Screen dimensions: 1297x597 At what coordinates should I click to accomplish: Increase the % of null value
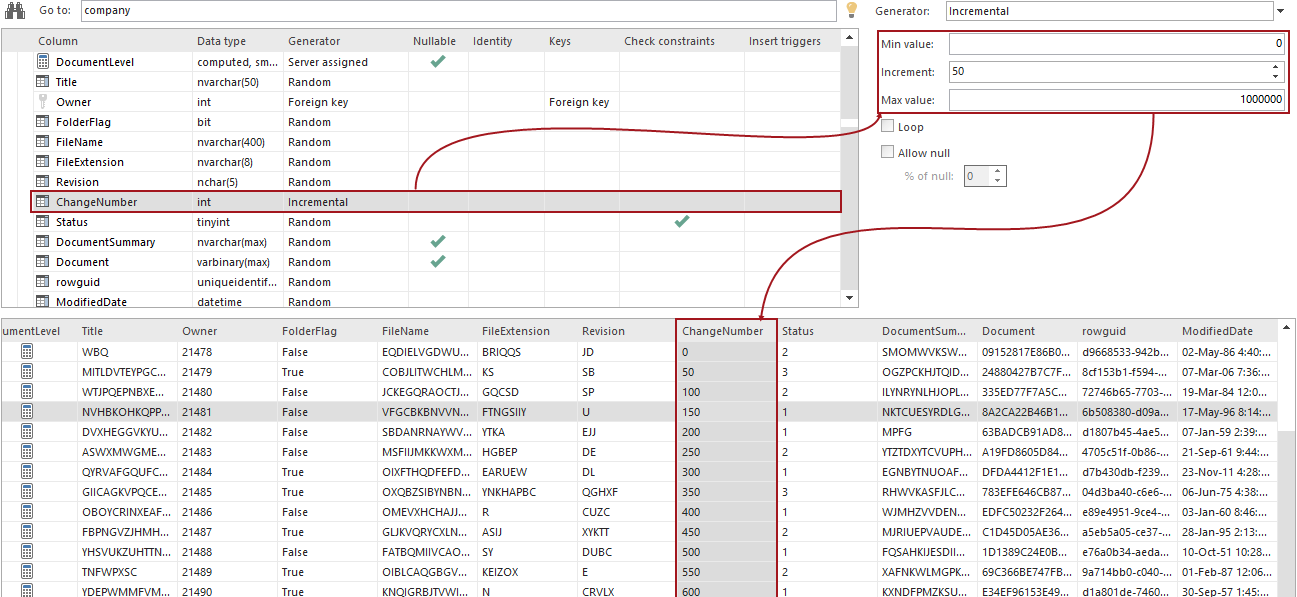tap(998, 171)
